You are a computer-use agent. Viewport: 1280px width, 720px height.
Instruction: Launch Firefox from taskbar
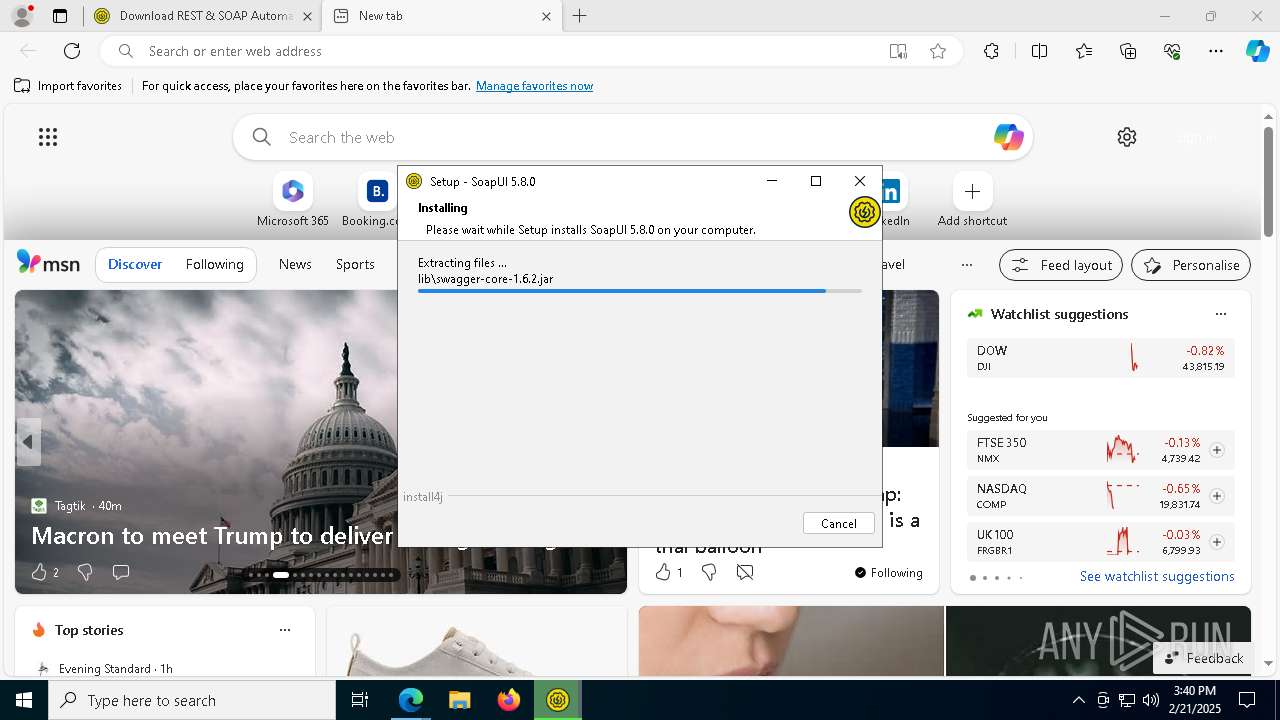[x=508, y=700]
